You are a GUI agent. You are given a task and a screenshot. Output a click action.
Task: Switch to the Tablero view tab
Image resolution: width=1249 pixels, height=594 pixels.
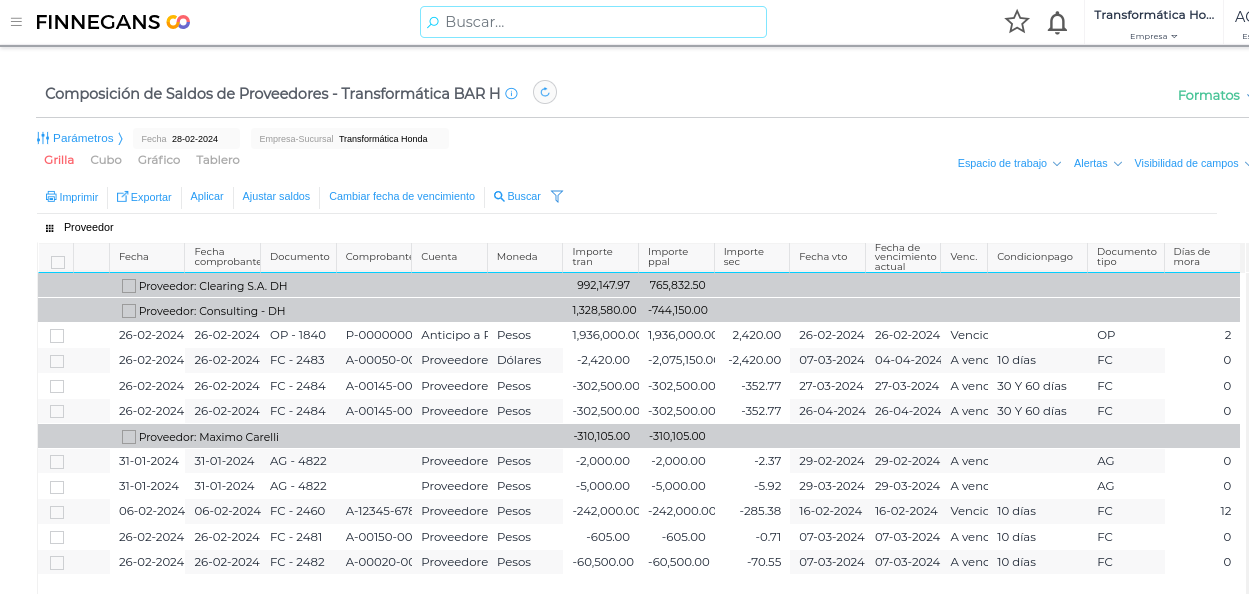pos(218,160)
